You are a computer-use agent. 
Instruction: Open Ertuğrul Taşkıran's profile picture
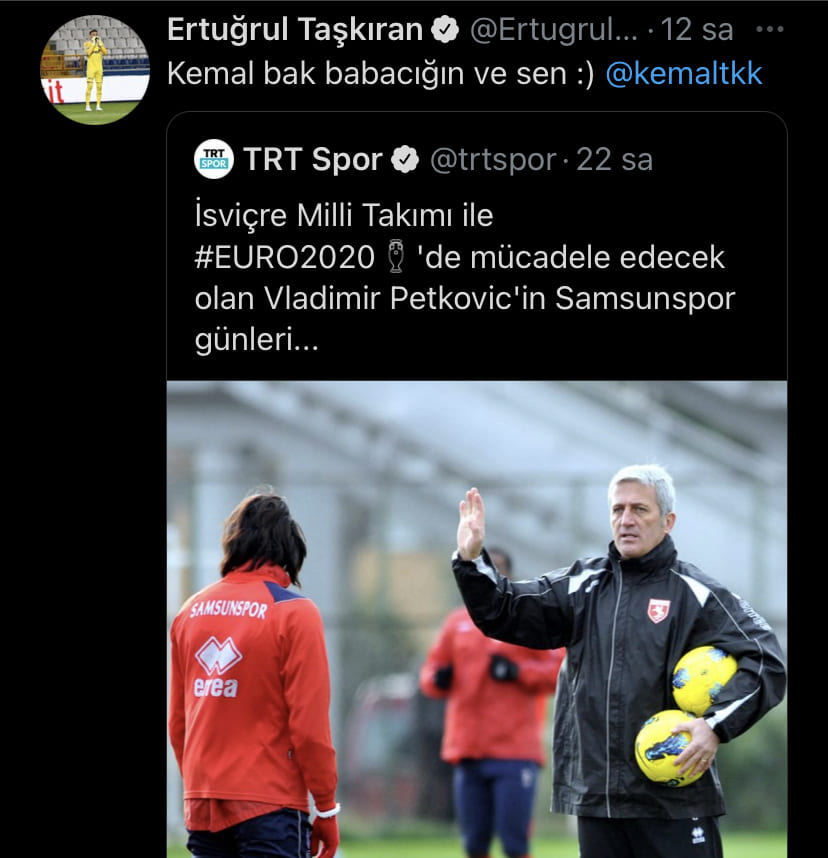click(x=95, y=69)
